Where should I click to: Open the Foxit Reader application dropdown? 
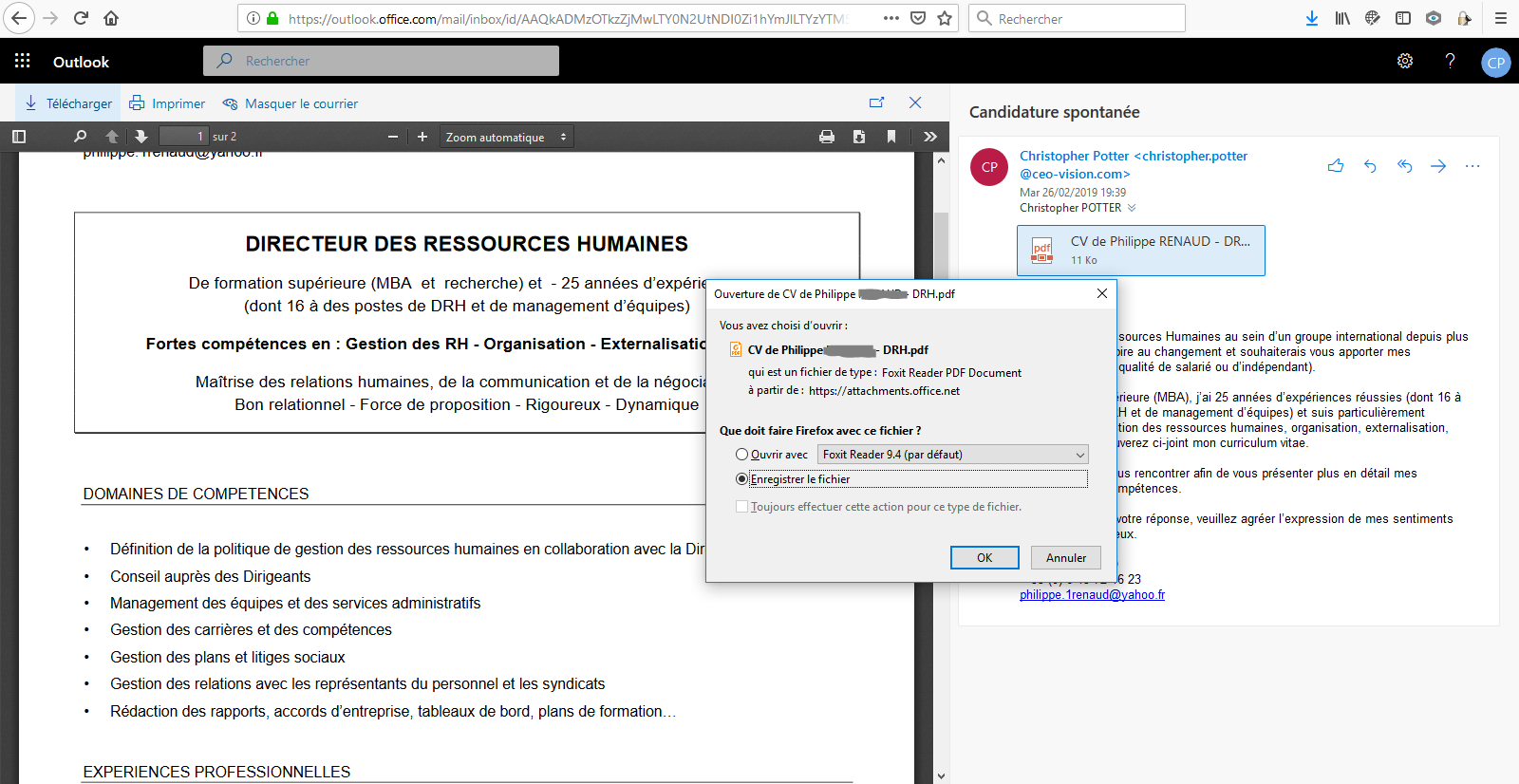952,455
